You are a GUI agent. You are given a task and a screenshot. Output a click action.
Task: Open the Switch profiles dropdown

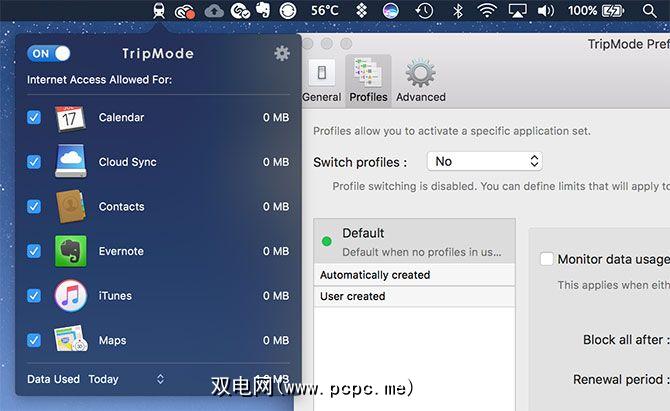(485, 161)
